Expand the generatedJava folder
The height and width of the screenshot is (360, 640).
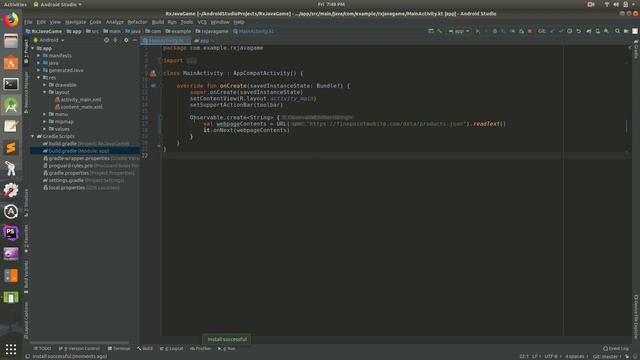[39, 70]
